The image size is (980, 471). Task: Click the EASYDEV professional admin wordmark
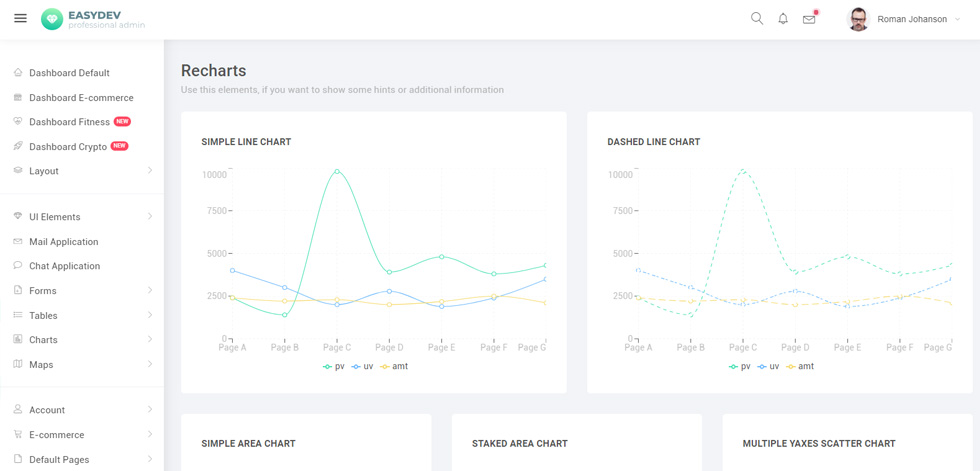pos(107,19)
